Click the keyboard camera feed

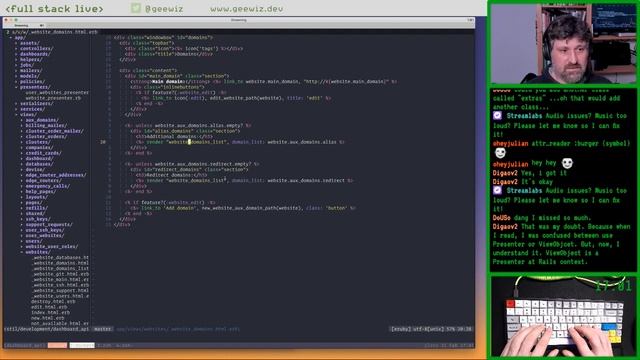click(x=563, y=316)
